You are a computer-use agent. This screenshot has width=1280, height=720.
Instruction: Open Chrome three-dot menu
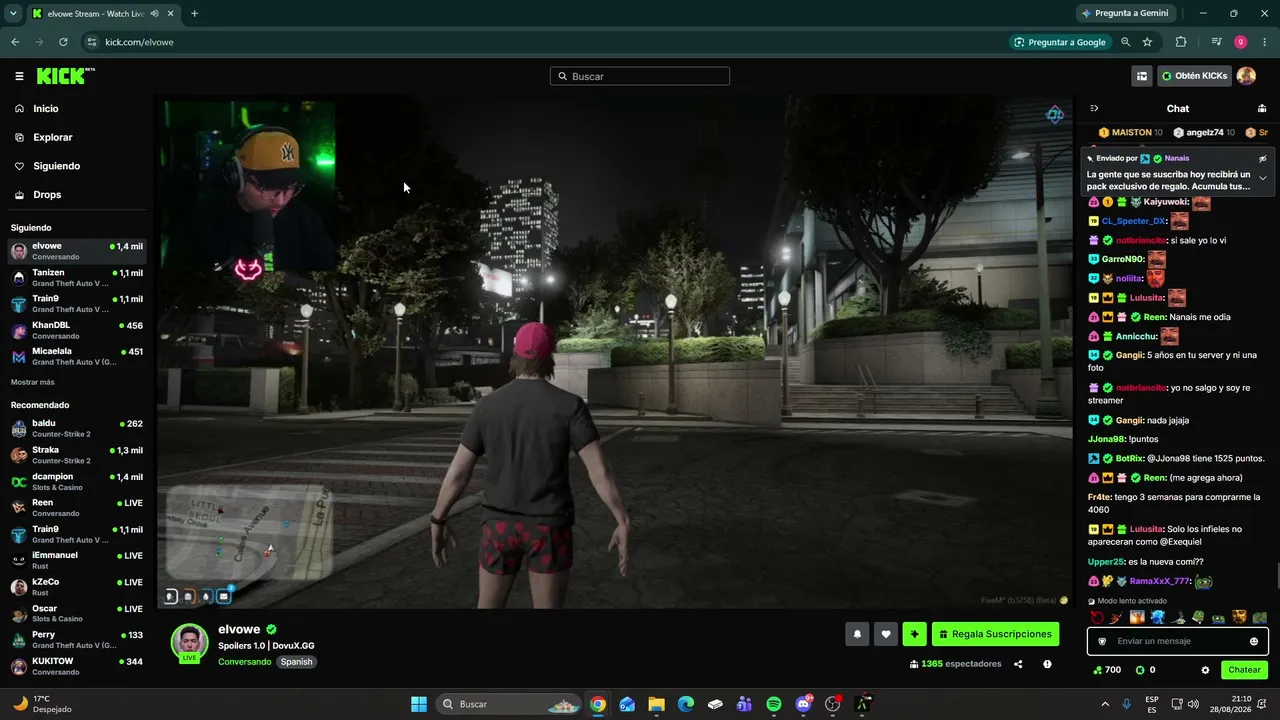pos(1265,42)
